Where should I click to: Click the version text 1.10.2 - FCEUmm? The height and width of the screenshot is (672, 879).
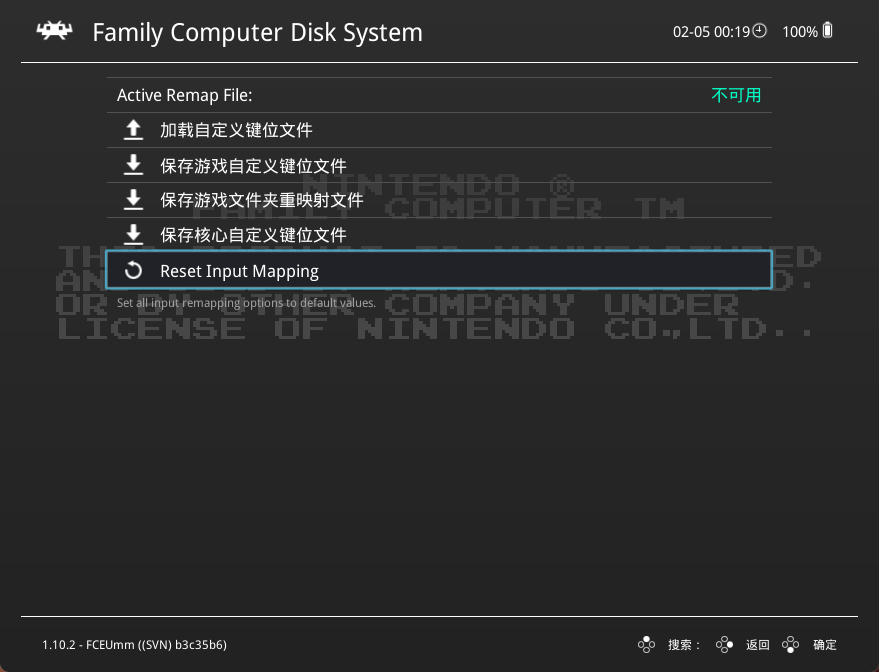(x=135, y=645)
